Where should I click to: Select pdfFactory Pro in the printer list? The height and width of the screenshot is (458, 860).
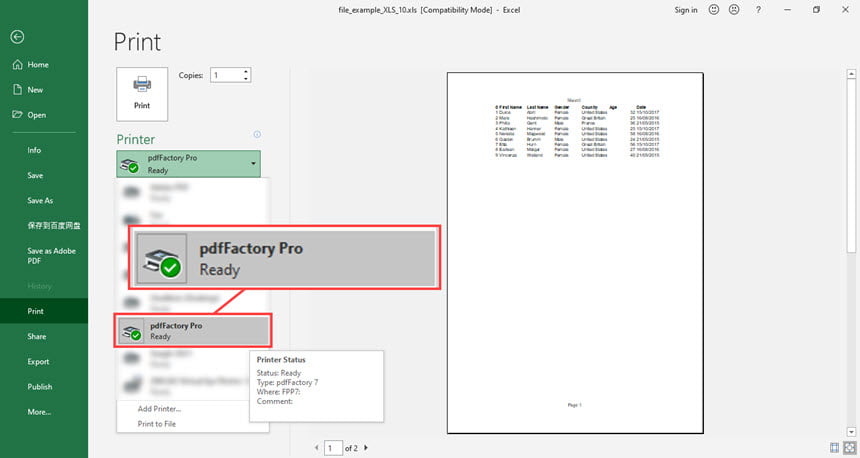[193, 331]
